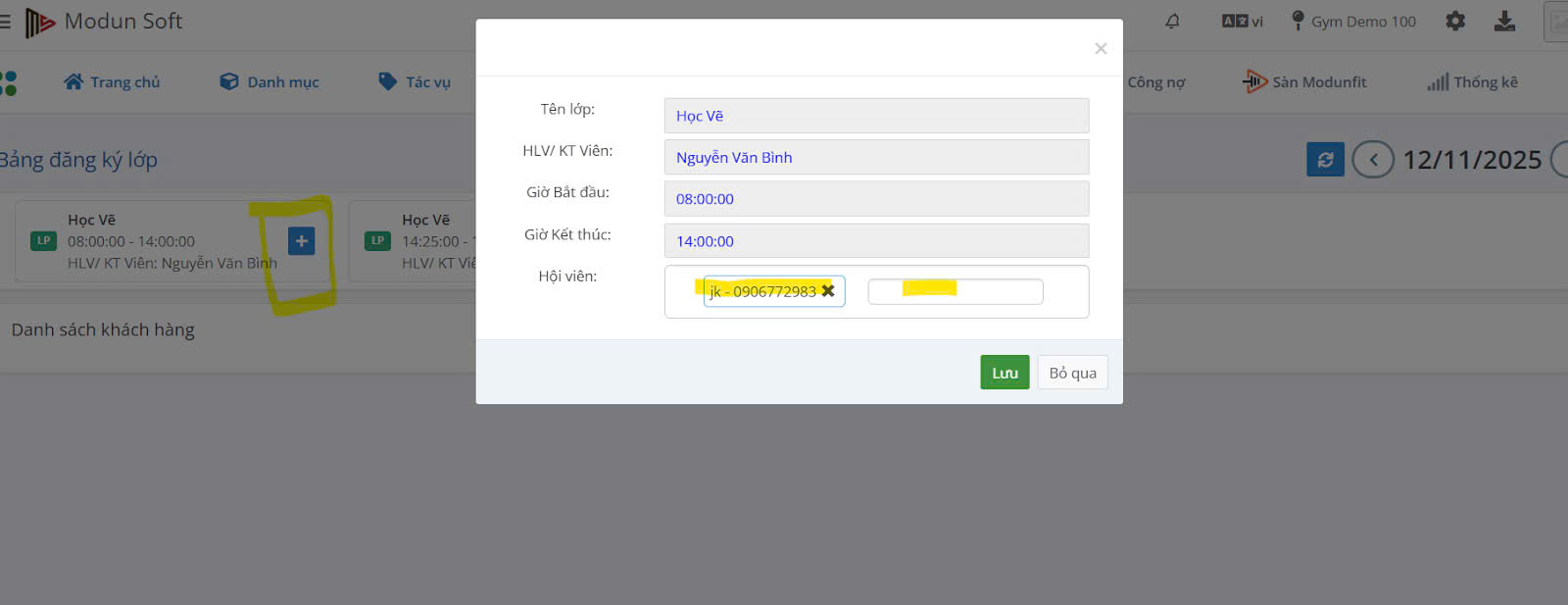
Task: Open Sàn Modunfit menu item
Action: pos(1304,82)
